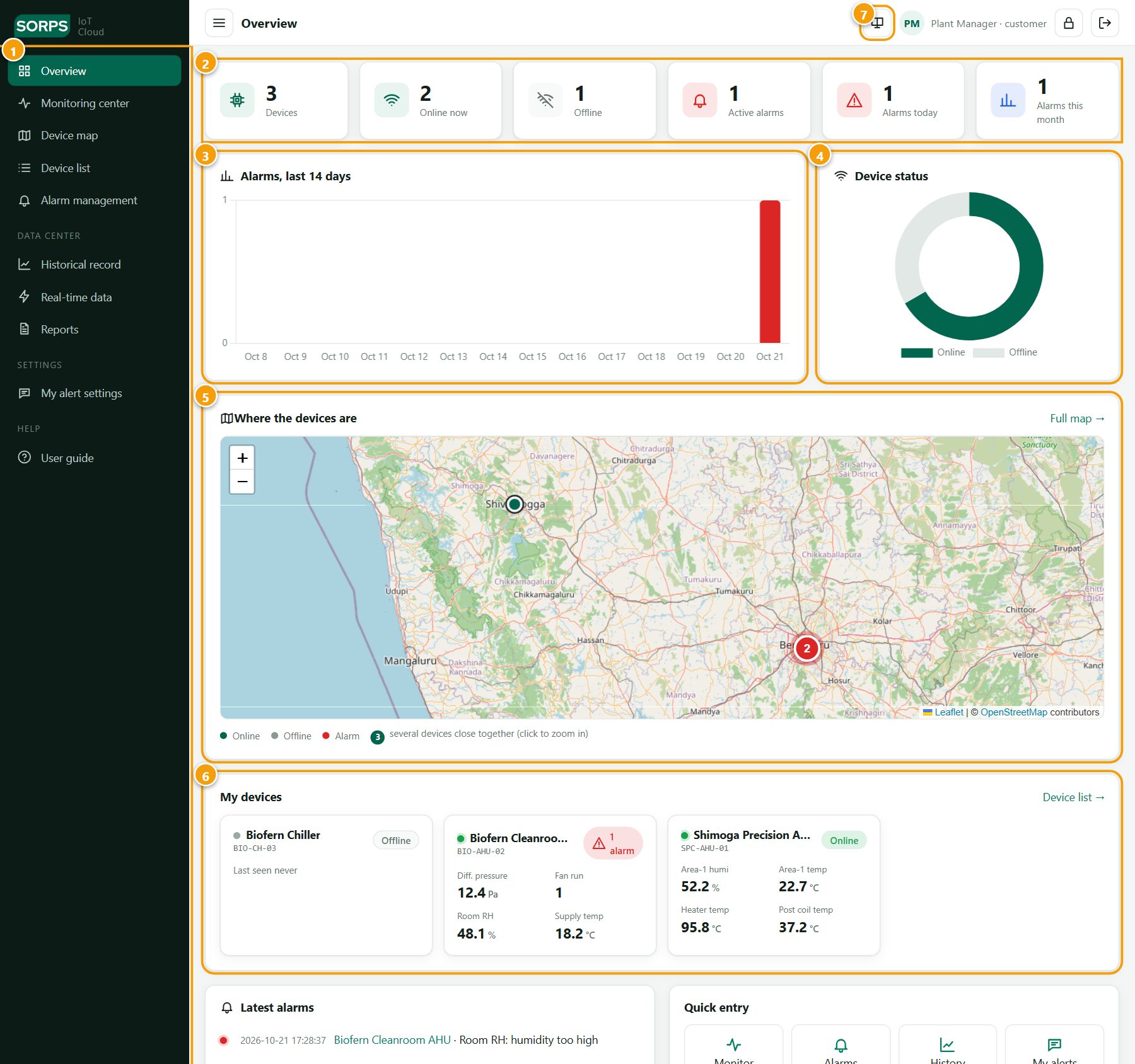This screenshot has width=1135, height=1064.
Task: Click the lock screen padlock icon
Action: click(1069, 23)
